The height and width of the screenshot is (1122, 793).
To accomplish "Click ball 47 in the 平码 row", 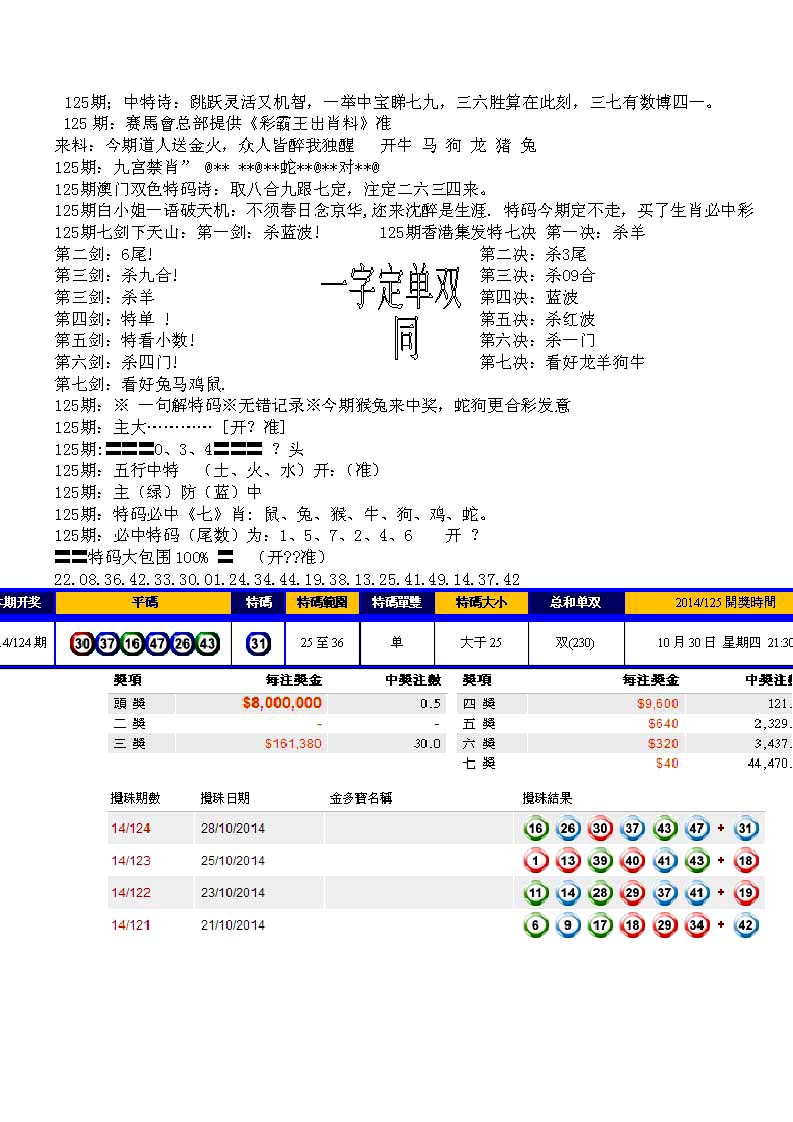I will point(157,643).
